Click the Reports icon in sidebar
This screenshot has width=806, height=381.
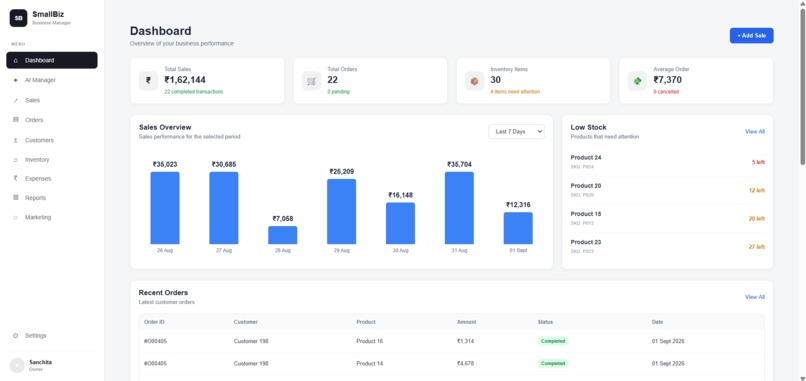point(15,197)
